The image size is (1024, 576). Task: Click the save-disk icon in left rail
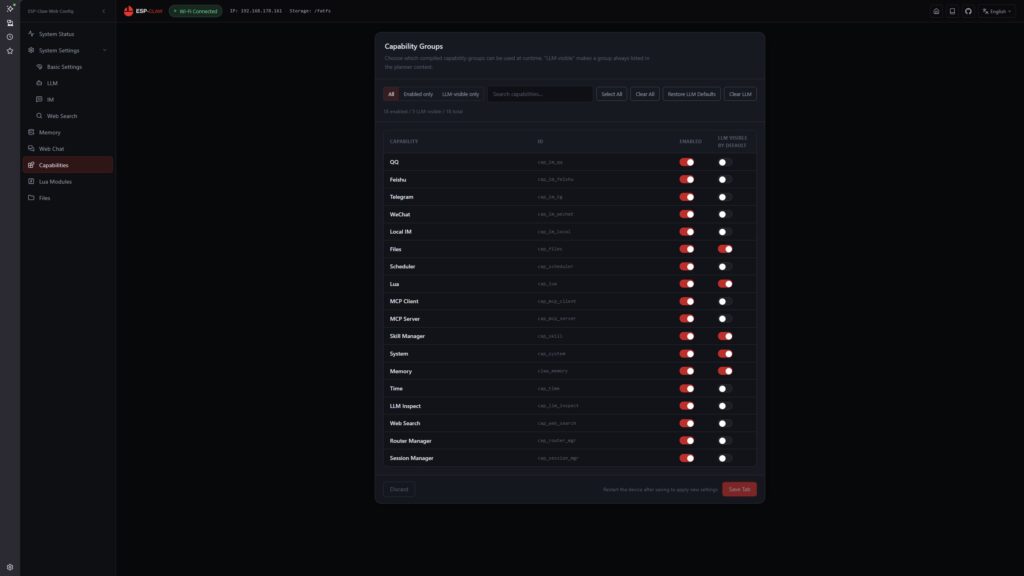pyautogui.click(x=10, y=23)
